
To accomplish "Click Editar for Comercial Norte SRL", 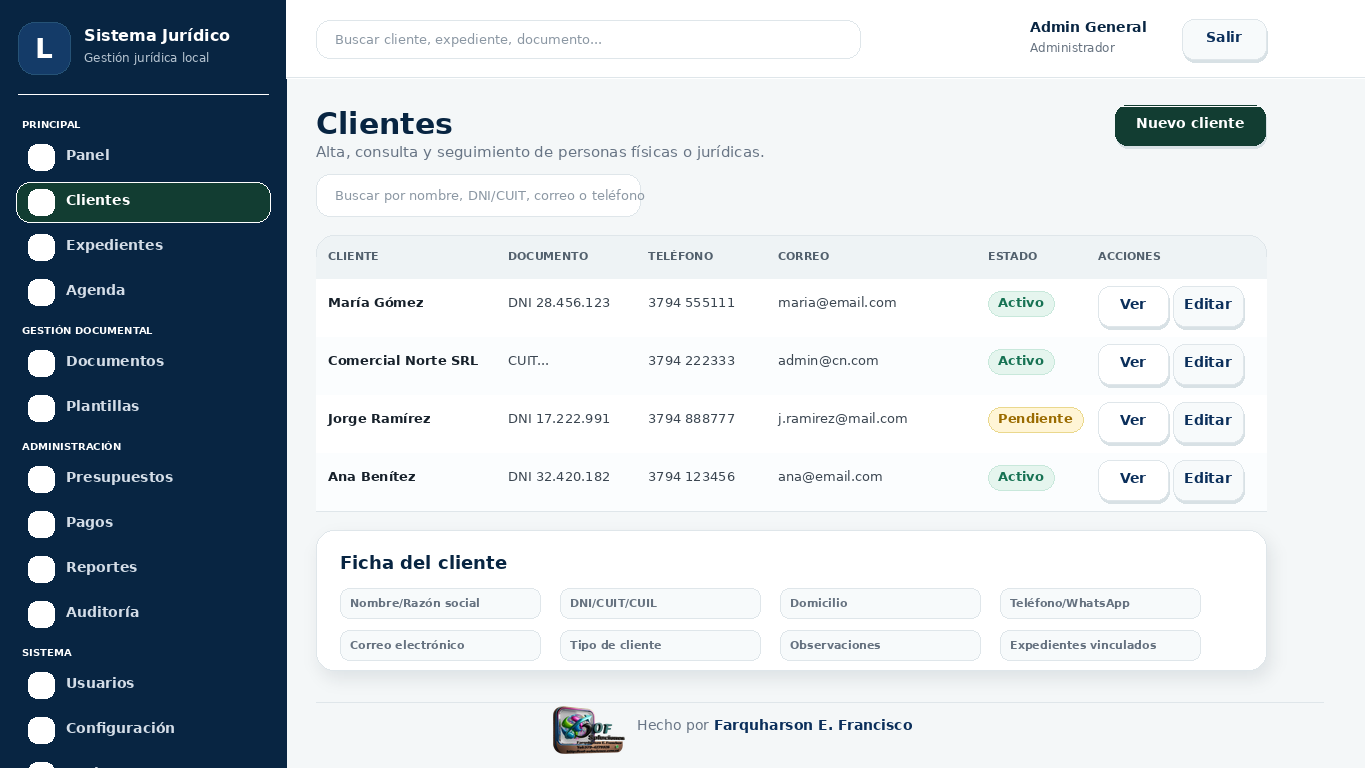I will 1208,364.
